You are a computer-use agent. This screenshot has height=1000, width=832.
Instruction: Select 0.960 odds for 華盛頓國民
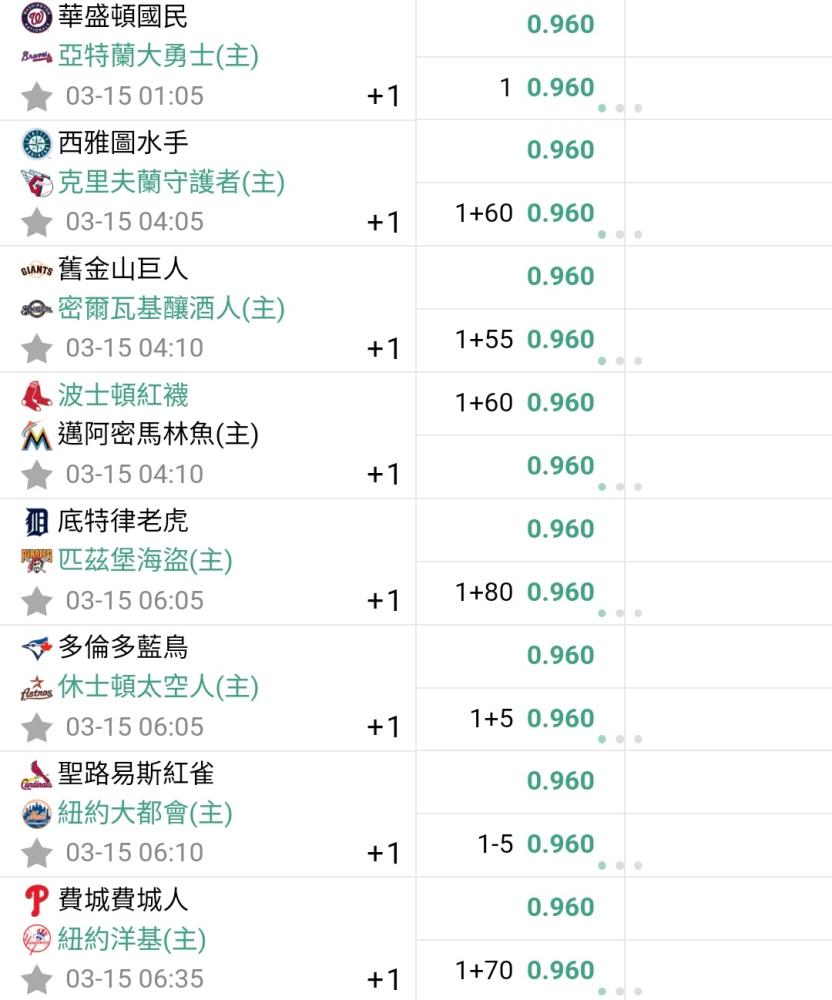(520, 26)
